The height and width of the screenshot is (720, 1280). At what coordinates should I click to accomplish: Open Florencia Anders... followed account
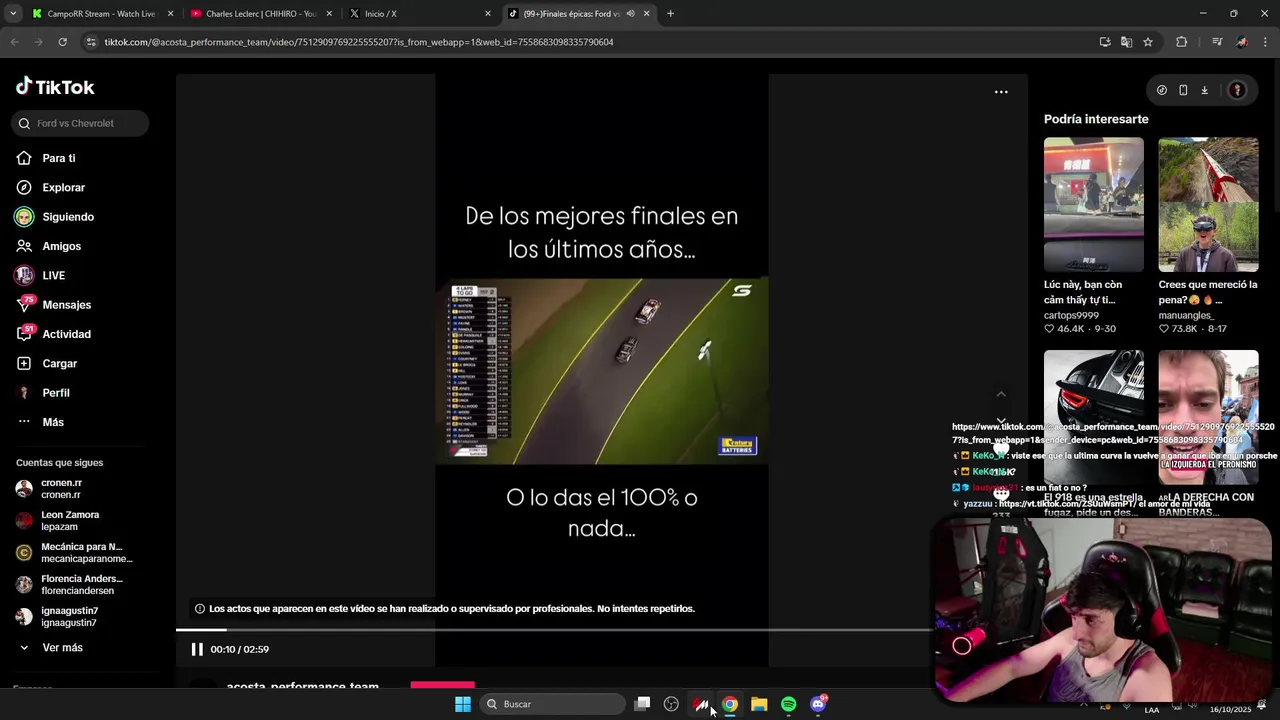[69, 584]
